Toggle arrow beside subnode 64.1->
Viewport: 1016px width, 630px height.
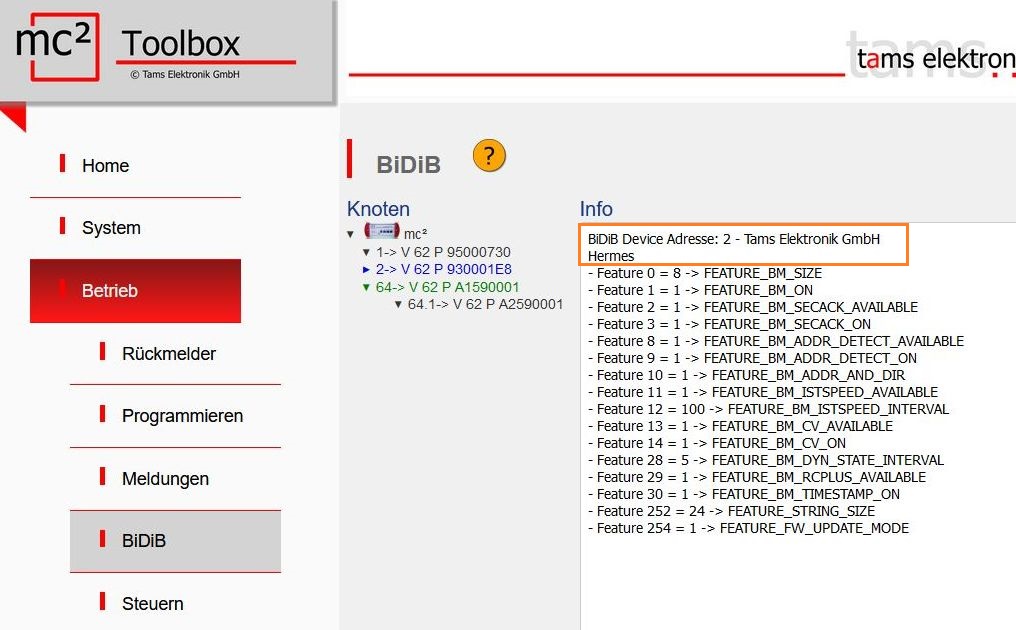pyautogui.click(x=398, y=304)
